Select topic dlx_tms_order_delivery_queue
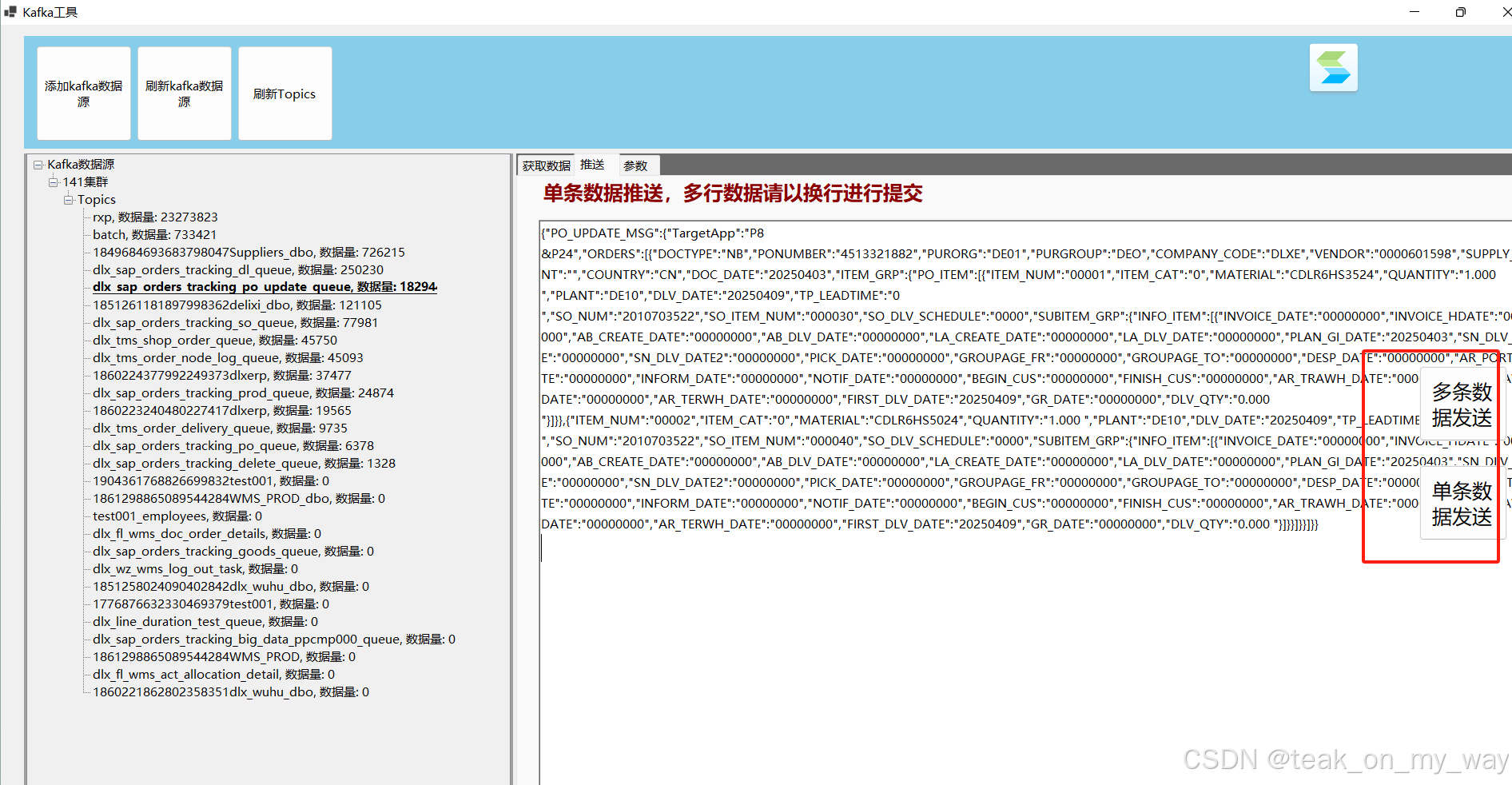Viewport: 1512px width, 785px height. click(x=220, y=428)
